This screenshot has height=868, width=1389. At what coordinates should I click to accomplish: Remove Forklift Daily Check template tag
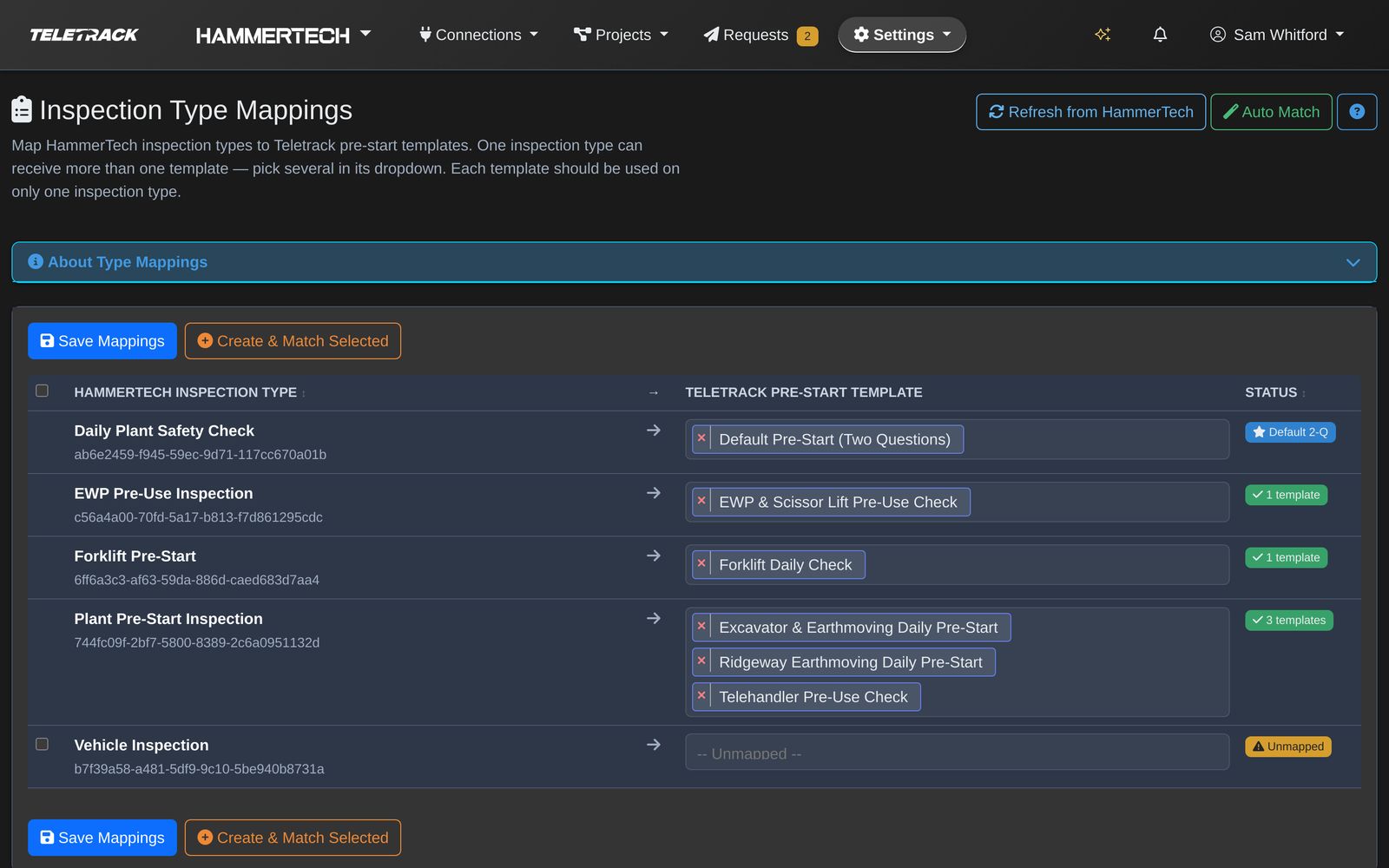pyautogui.click(x=701, y=563)
